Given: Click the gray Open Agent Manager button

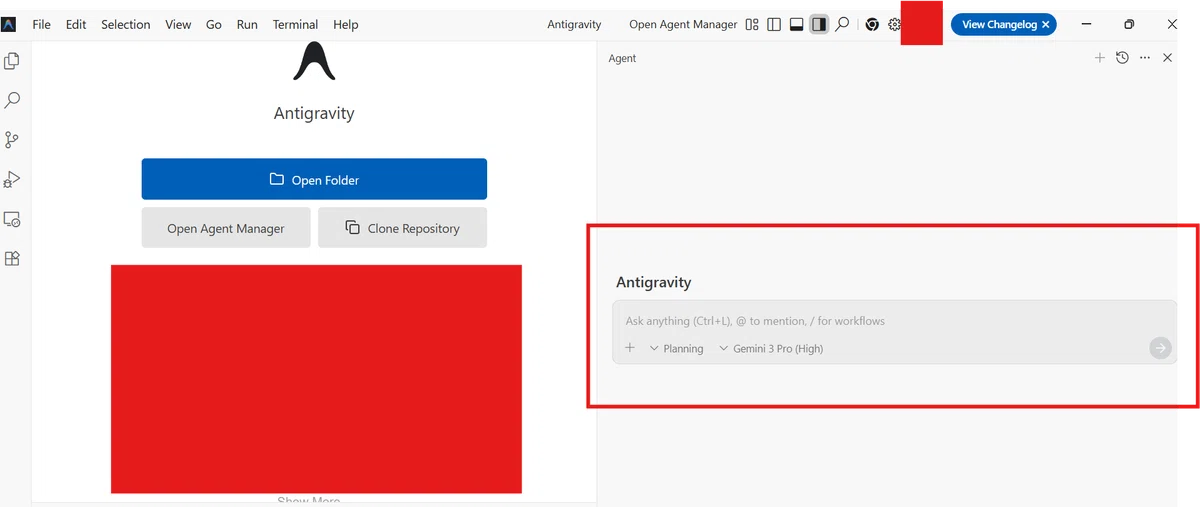Looking at the screenshot, I should click(226, 228).
